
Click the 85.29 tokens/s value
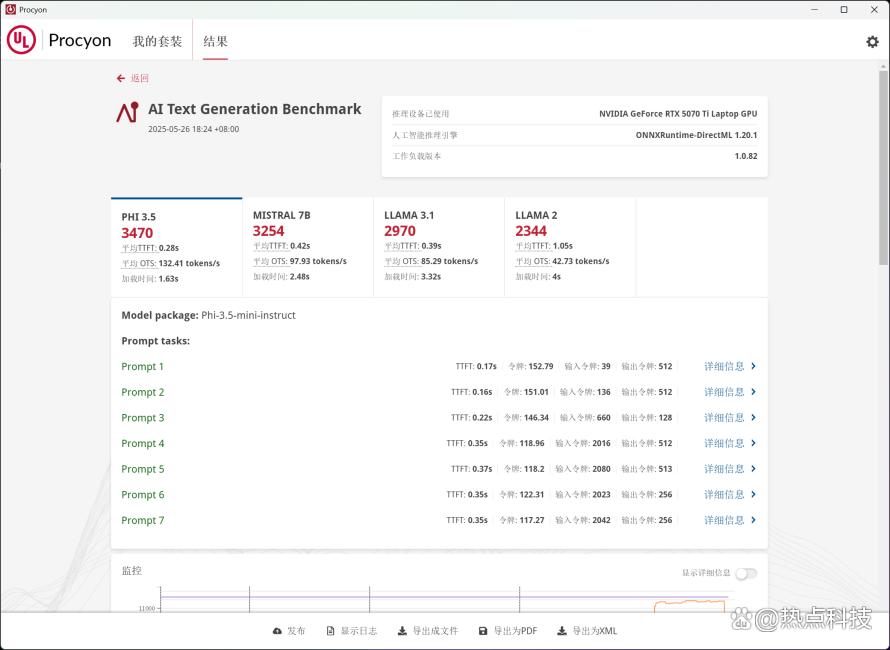point(450,261)
